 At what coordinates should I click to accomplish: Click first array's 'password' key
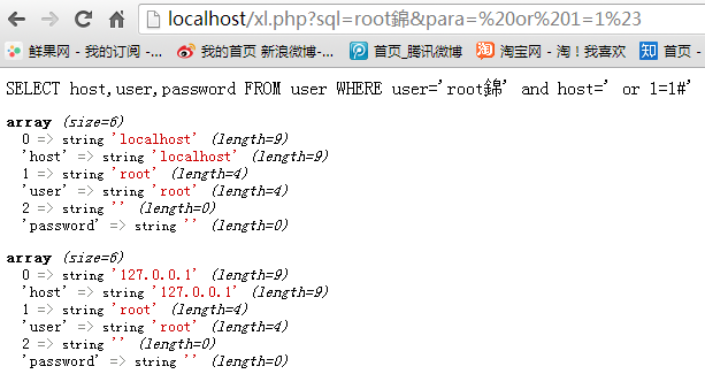point(61,226)
